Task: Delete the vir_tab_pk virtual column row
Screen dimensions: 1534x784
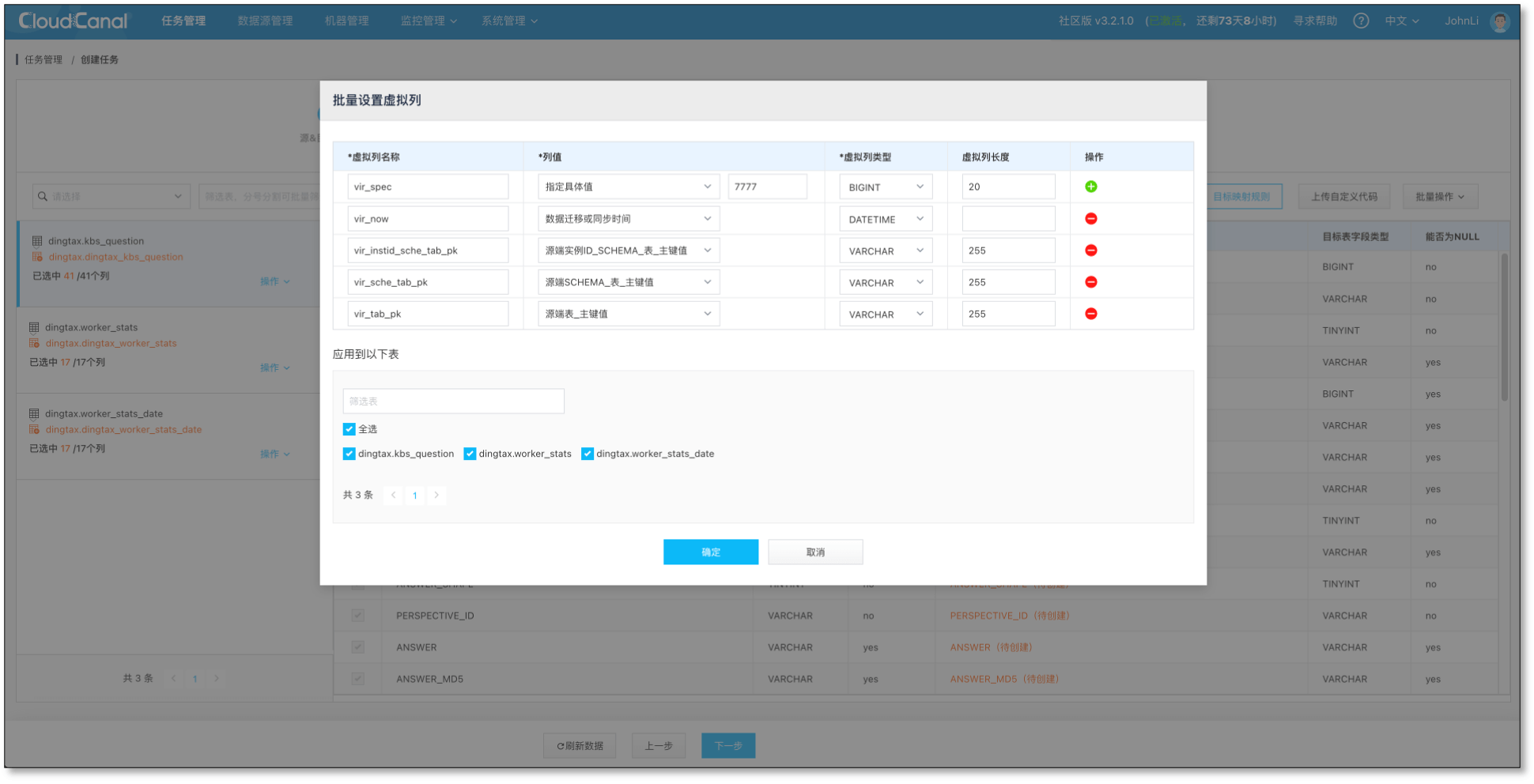Action: pyautogui.click(x=1090, y=314)
